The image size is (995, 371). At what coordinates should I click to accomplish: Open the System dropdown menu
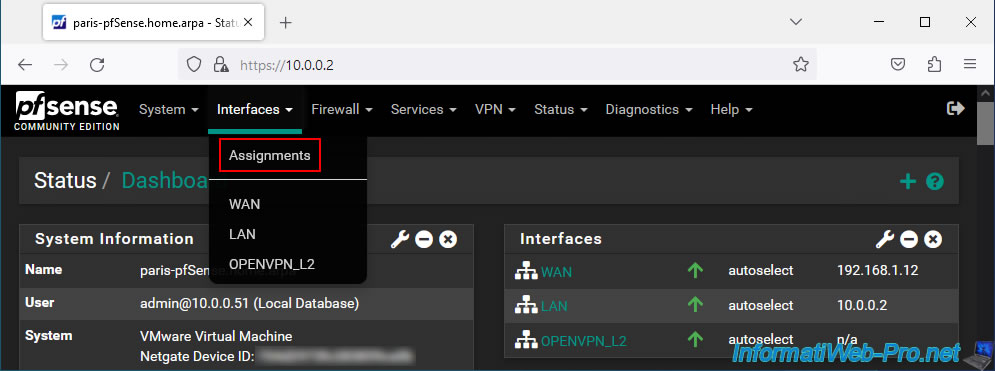169,110
